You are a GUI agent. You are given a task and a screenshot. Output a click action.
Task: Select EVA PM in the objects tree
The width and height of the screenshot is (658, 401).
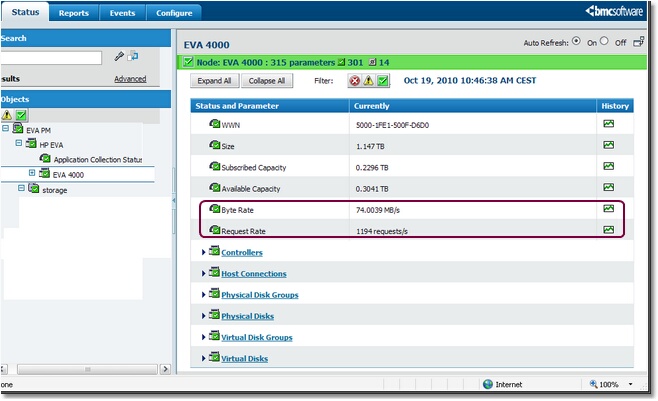(x=38, y=130)
